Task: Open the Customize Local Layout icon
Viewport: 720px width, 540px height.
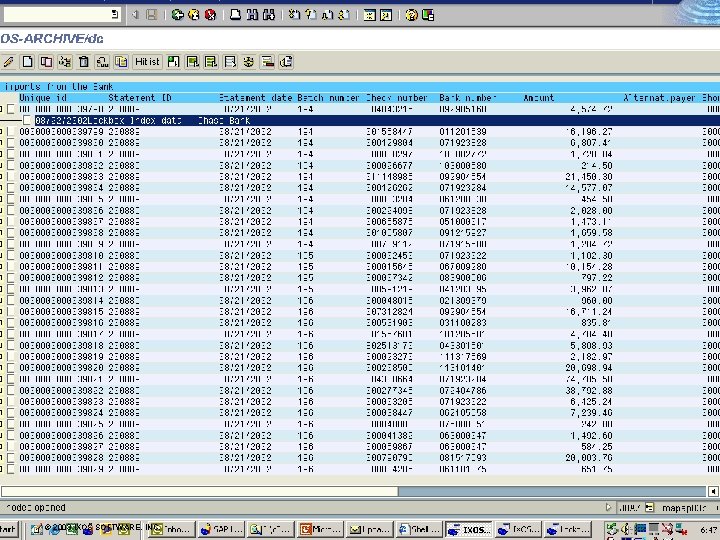Action: (x=428, y=15)
